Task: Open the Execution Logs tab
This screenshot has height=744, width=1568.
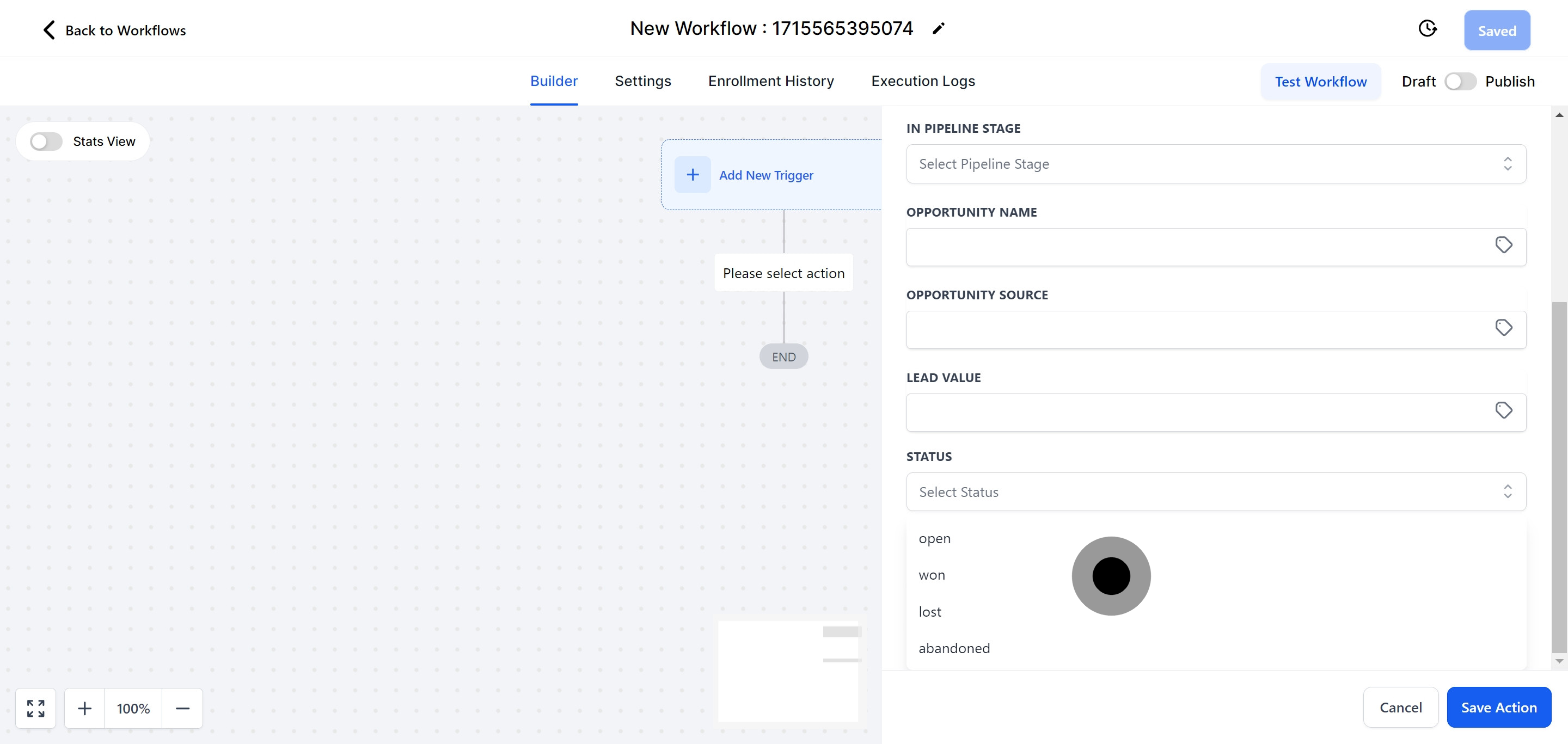Action: point(923,81)
